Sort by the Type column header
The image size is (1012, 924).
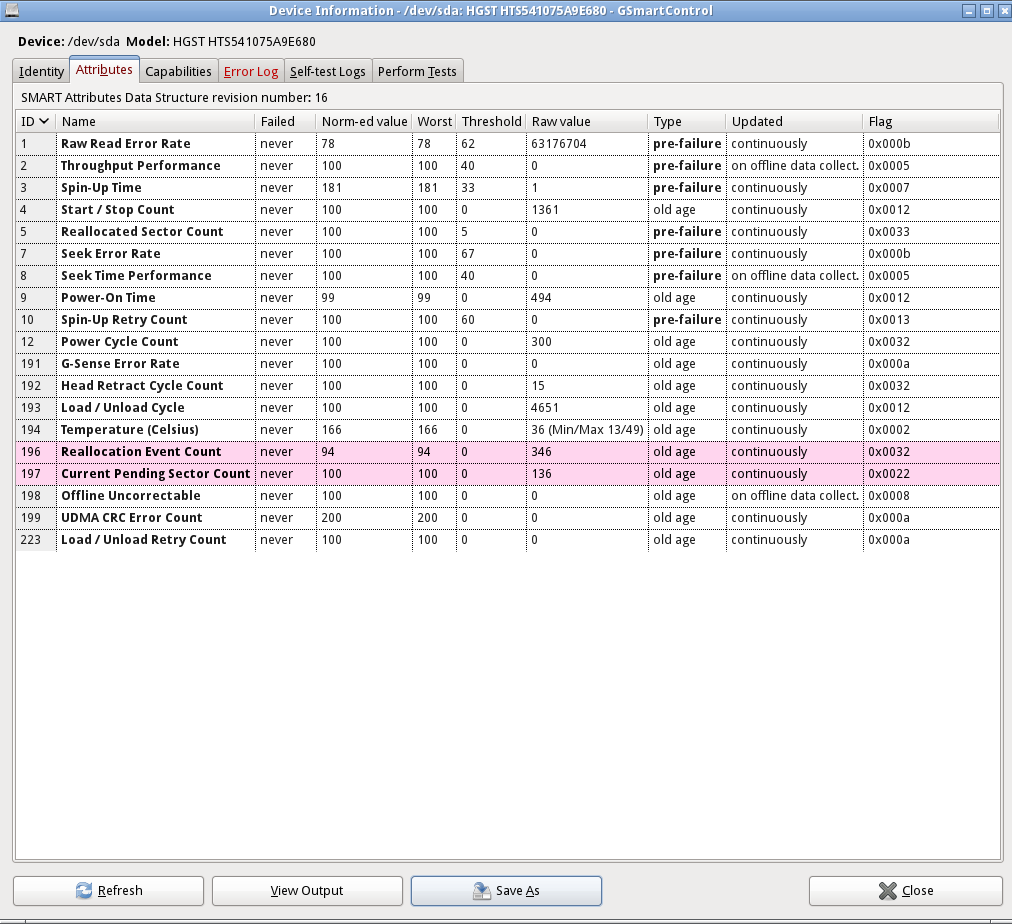coord(687,121)
